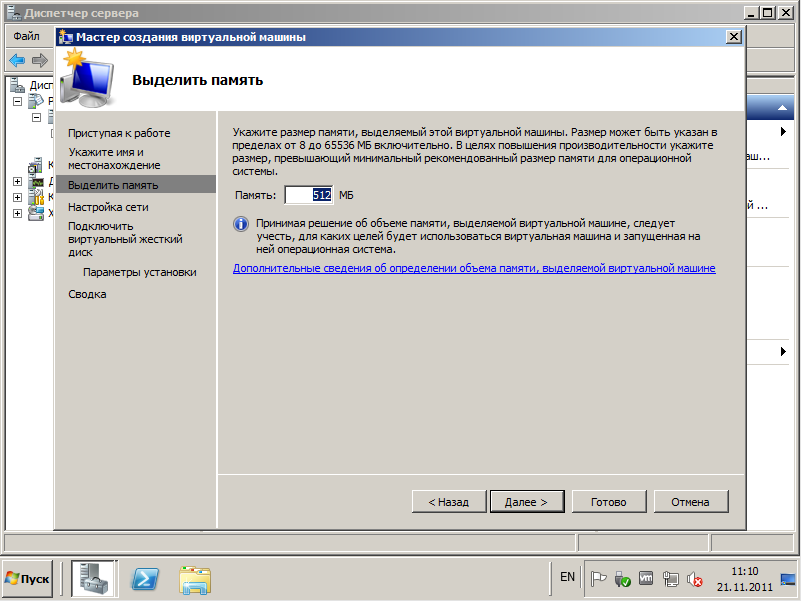Screen dimensions: 802x602
Task: Click the Готово button
Action: coord(609,502)
